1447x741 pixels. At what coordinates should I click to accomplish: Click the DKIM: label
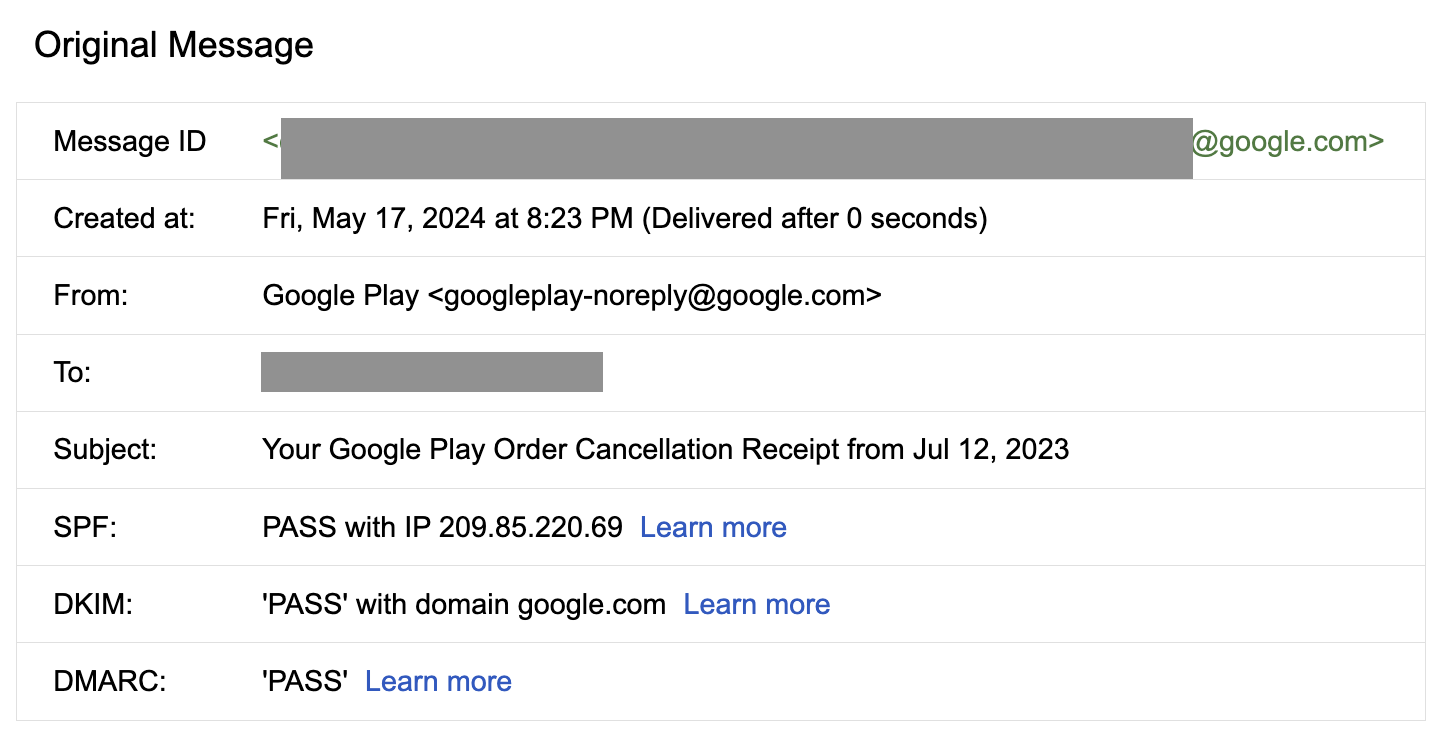click(x=92, y=604)
